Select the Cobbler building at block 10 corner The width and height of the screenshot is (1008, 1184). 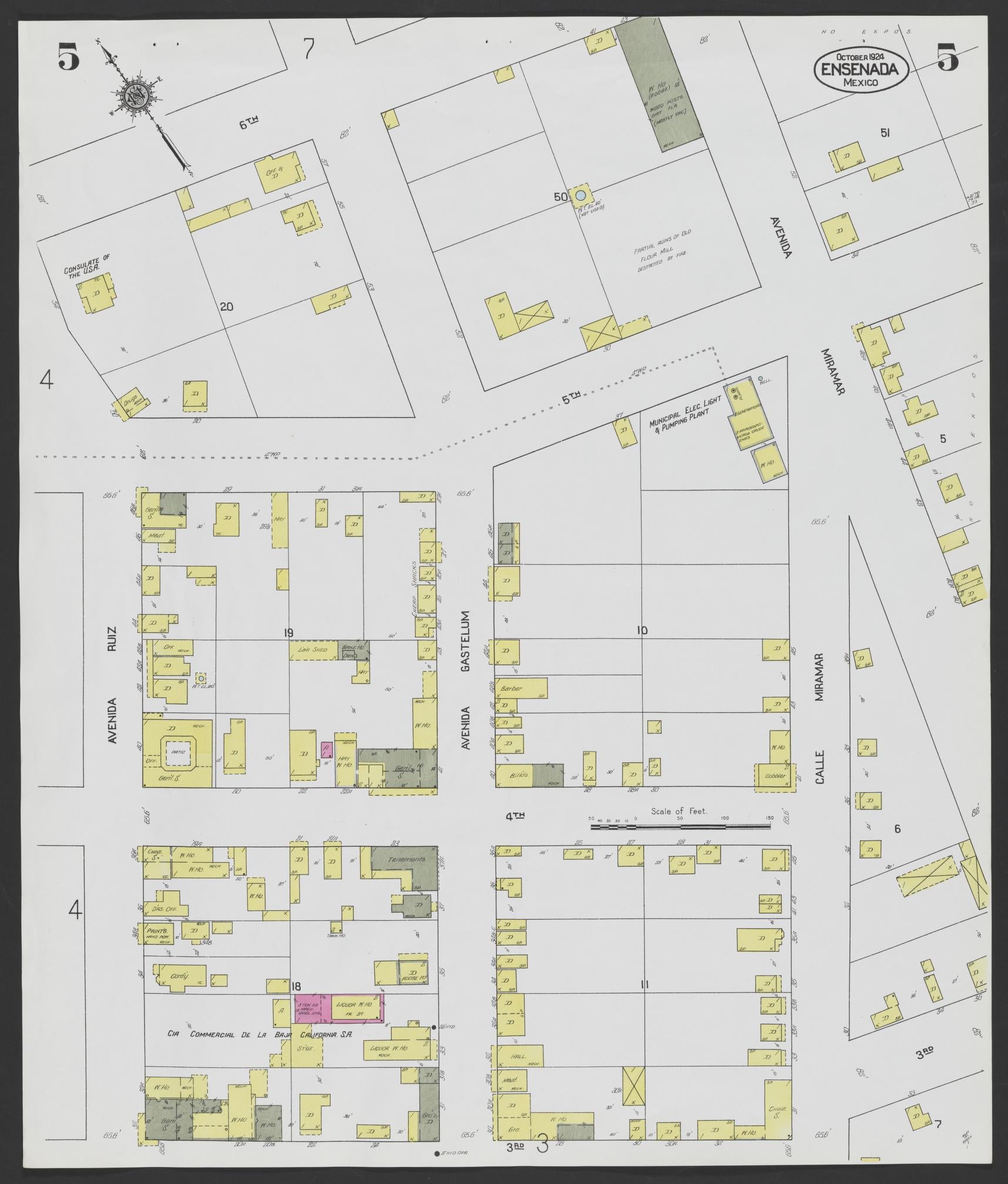click(774, 776)
